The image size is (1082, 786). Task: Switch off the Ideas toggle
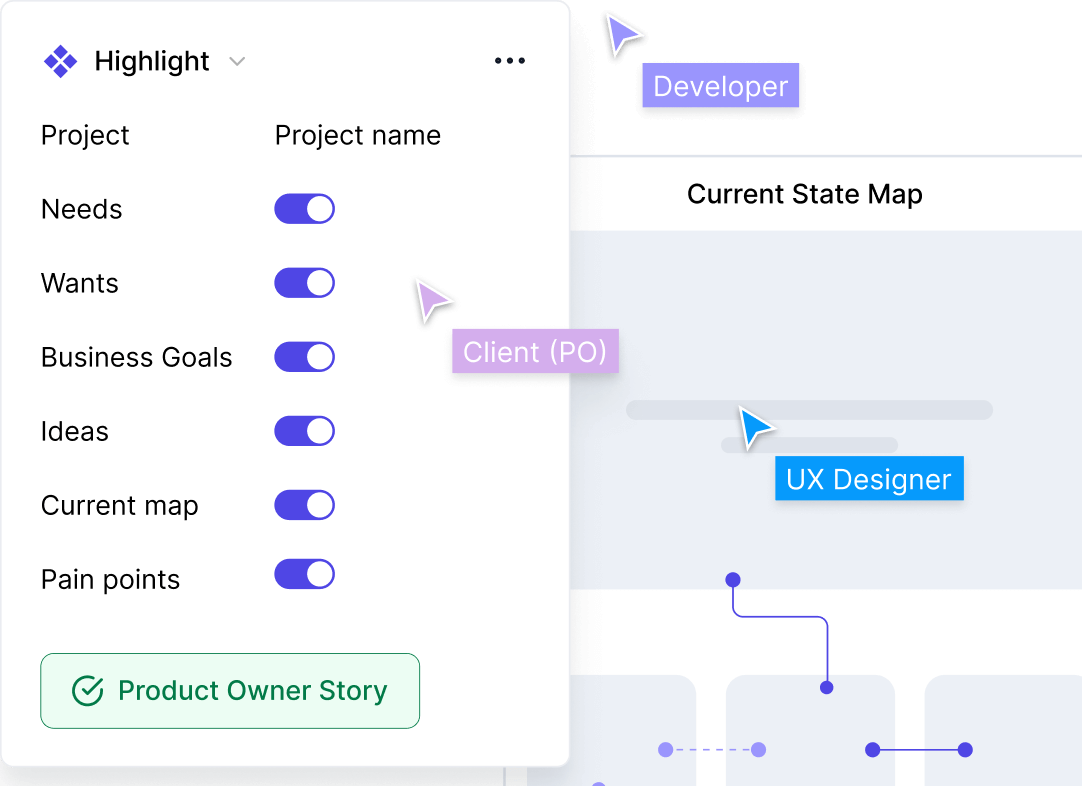305,431
